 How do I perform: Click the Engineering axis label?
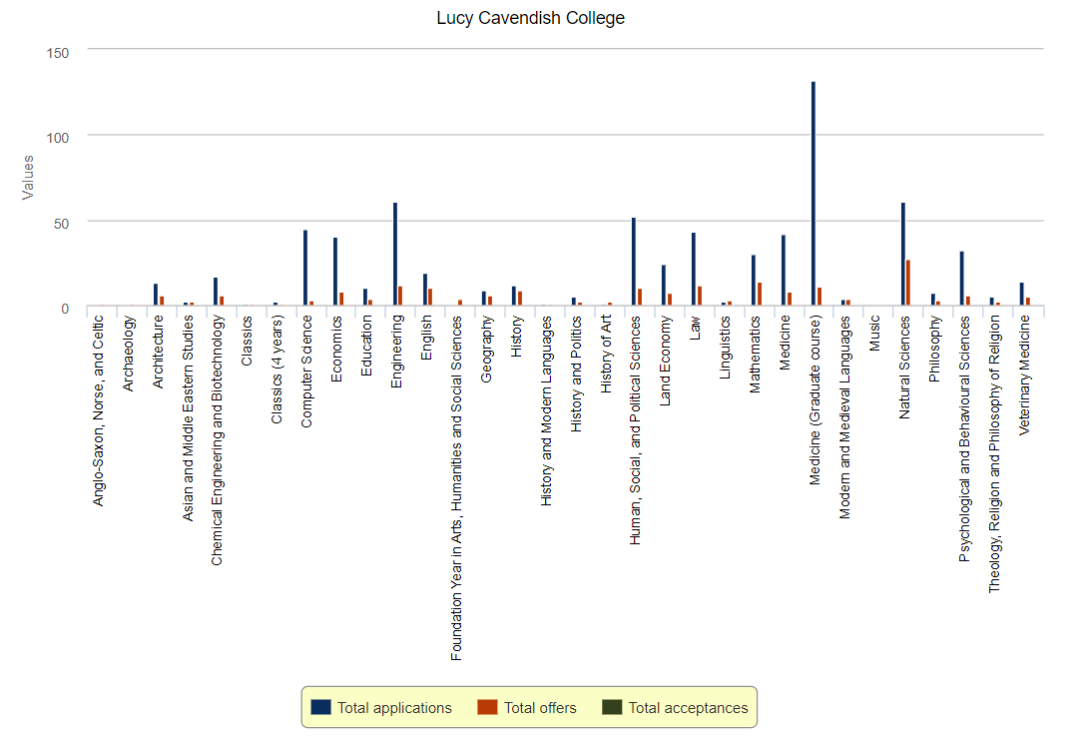point(397,352)
